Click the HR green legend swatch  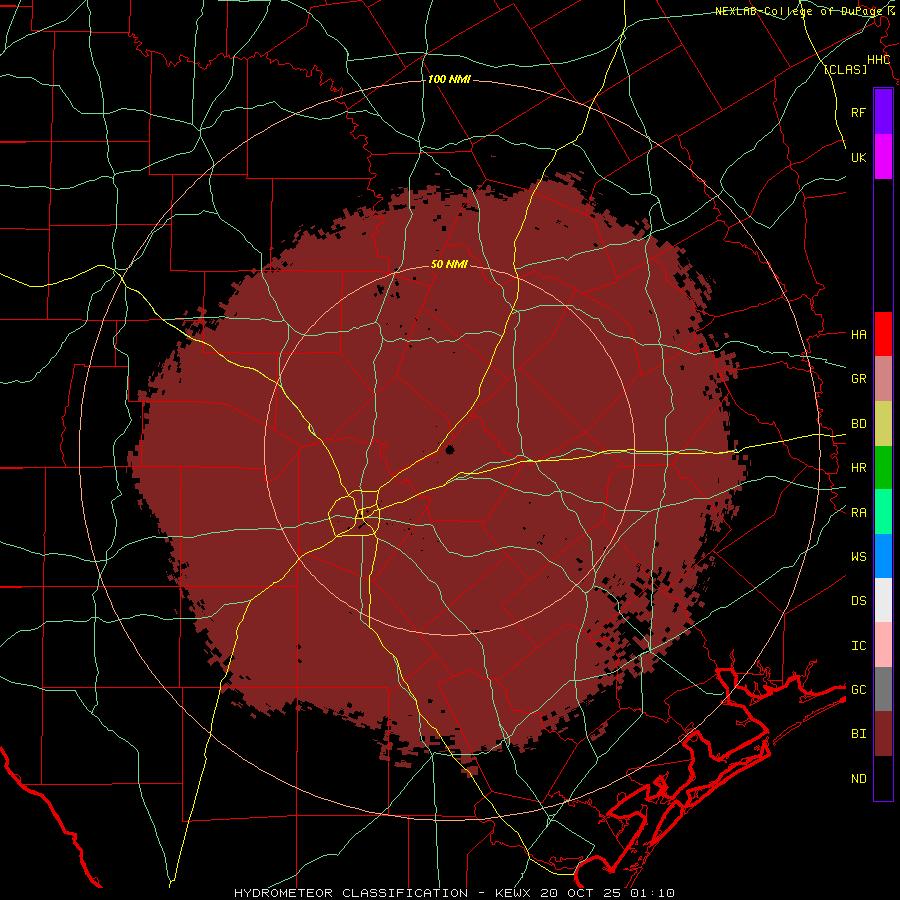pyautogui.click(x=883, y=468)
